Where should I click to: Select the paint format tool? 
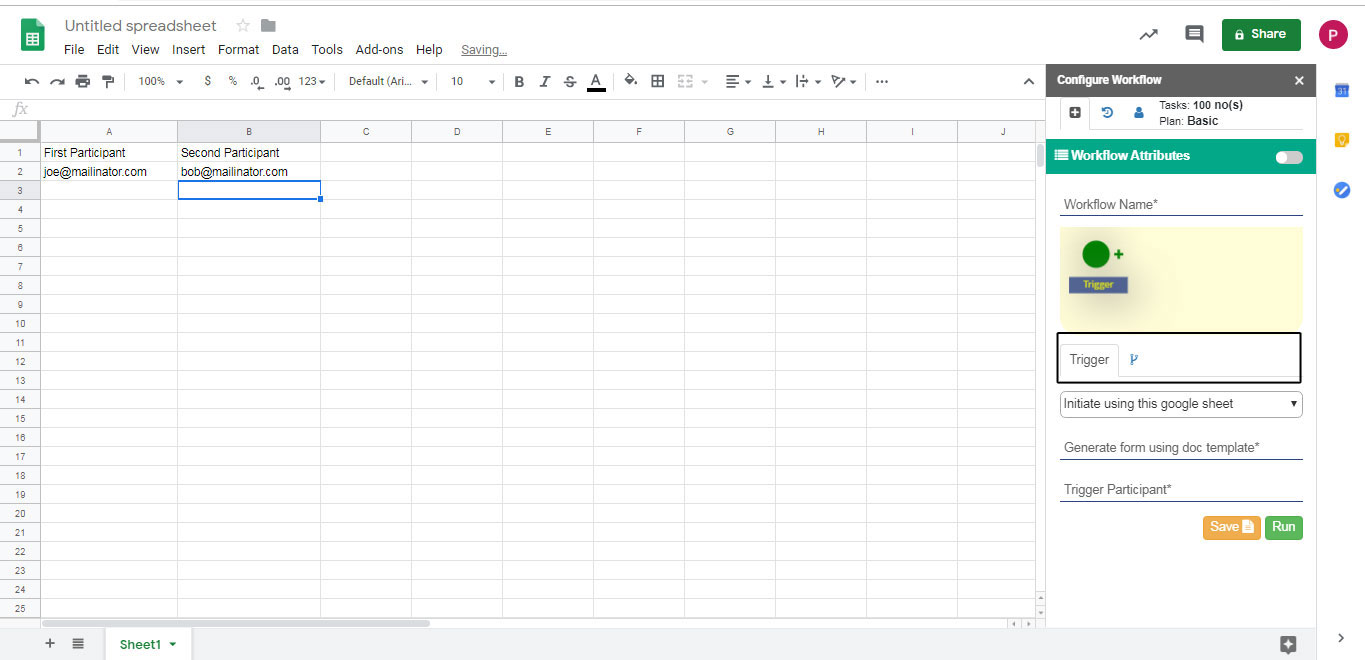[x=108, y=82]
